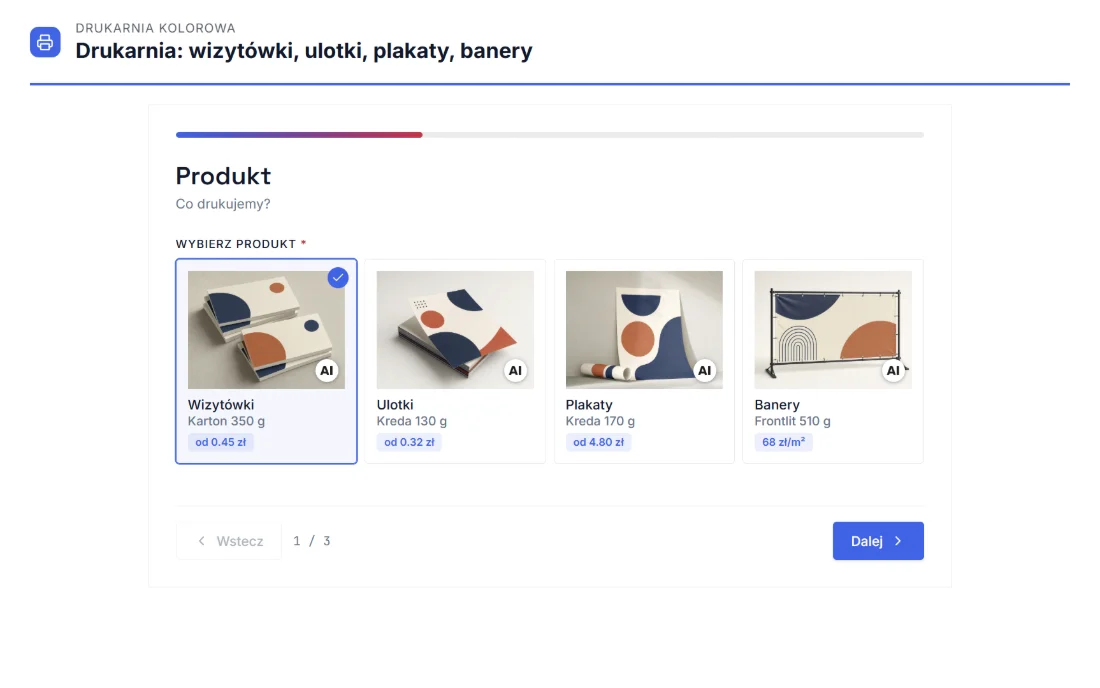Screen dimensions: 1100x688
Task: Click the Drukarnia: wizytówki, ulotki page title
Action: point(304,50)
